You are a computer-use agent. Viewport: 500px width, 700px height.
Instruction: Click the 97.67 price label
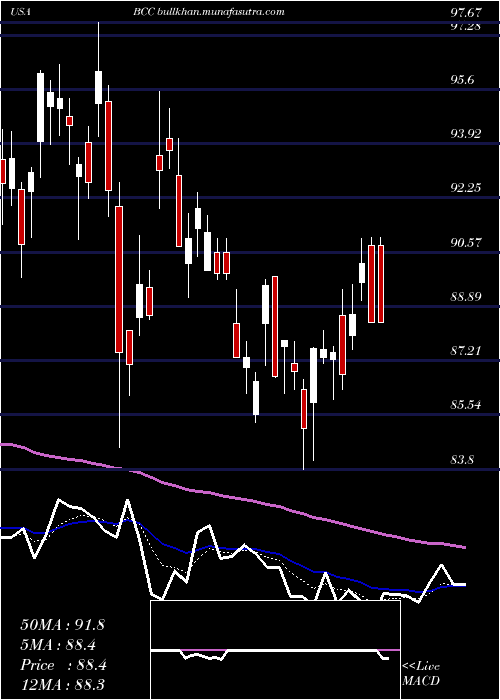[466, 12]
